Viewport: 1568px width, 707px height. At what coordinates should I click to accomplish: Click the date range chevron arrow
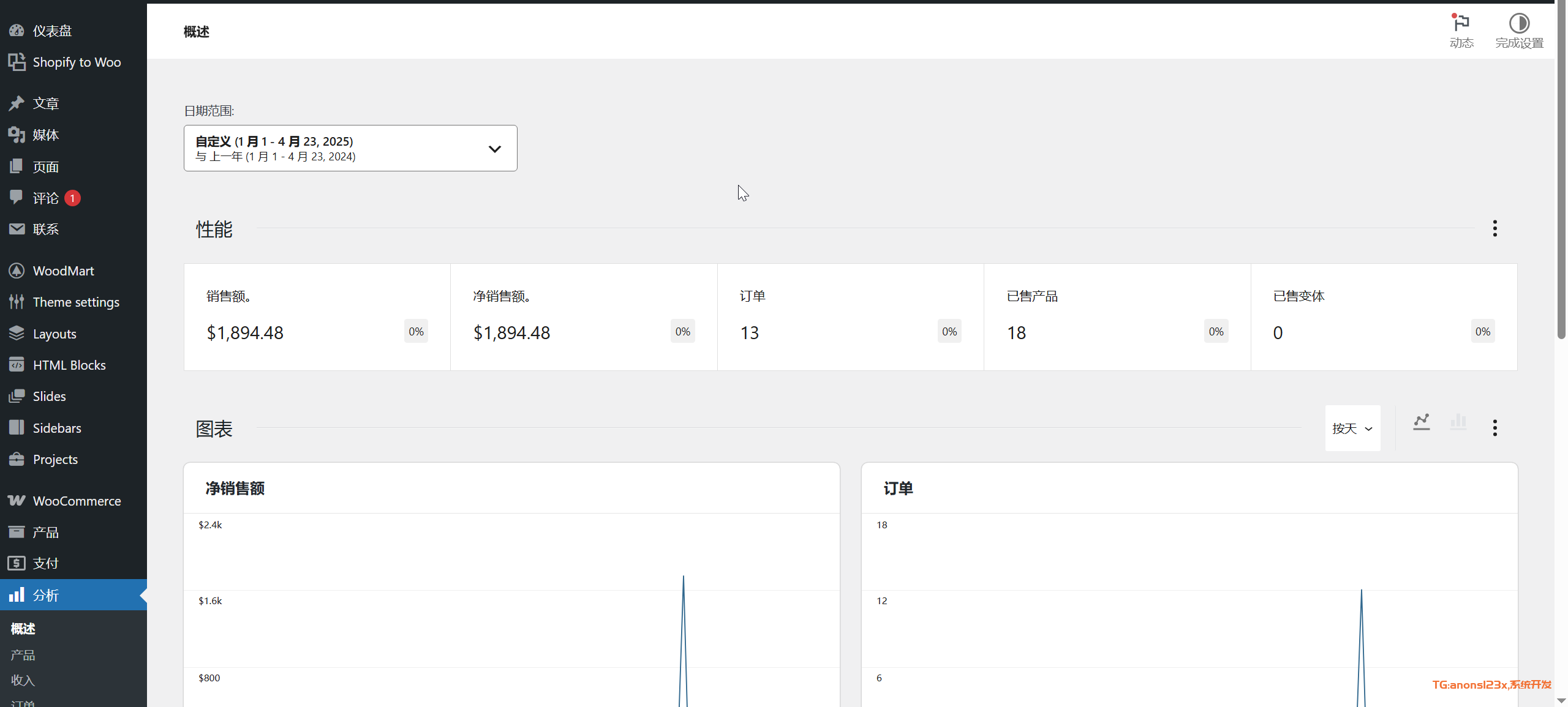tap(495, 149)
